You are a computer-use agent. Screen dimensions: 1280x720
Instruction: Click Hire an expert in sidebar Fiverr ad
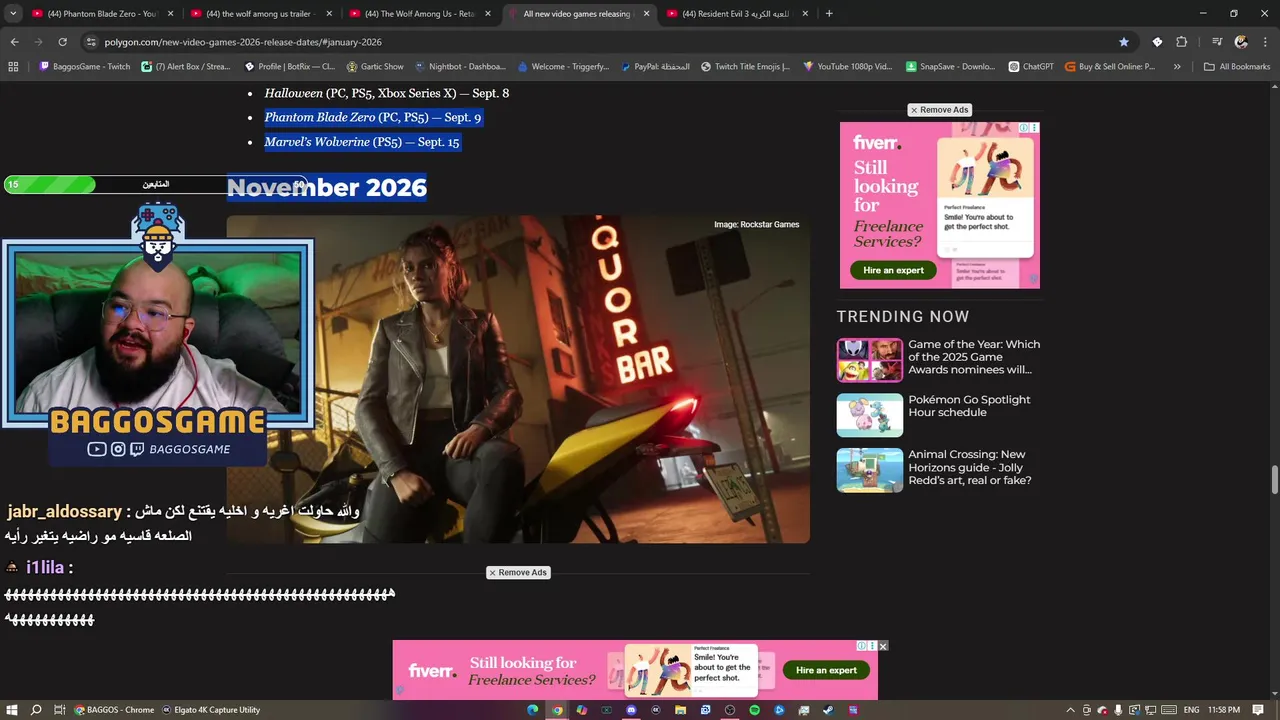click(x=894, y=270)
